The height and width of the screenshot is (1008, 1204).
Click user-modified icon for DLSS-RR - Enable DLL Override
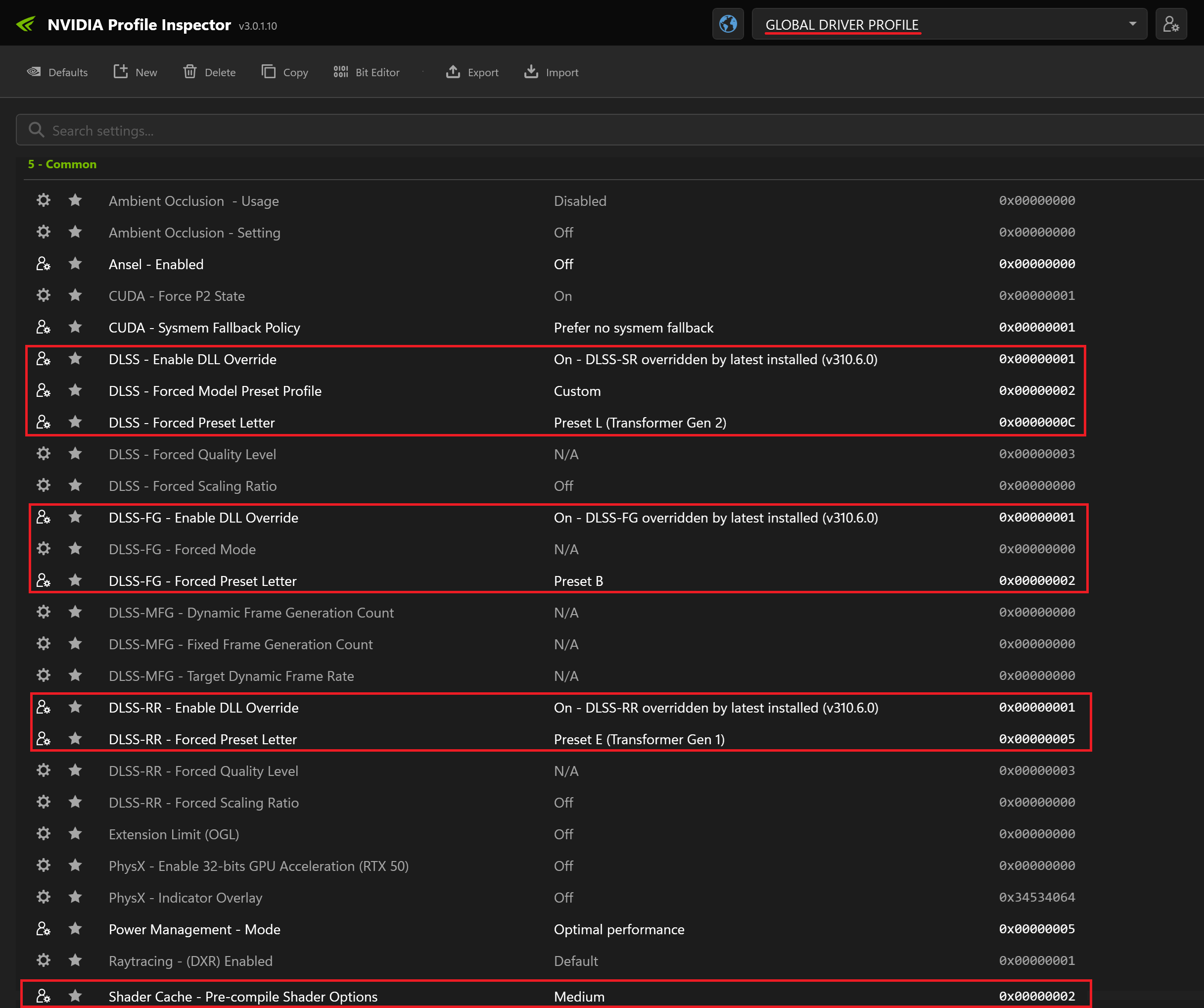(x=44, y=707)
